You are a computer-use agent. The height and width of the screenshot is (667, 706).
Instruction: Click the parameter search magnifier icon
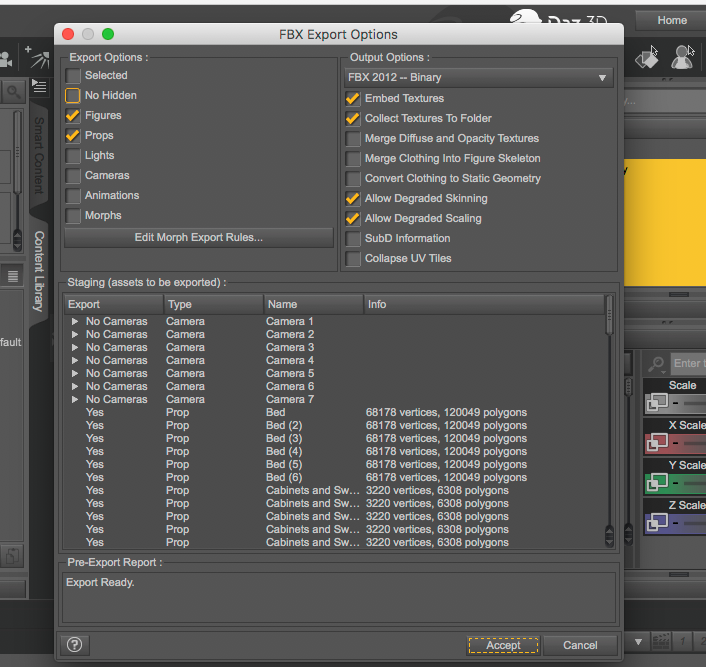[657, 364]
